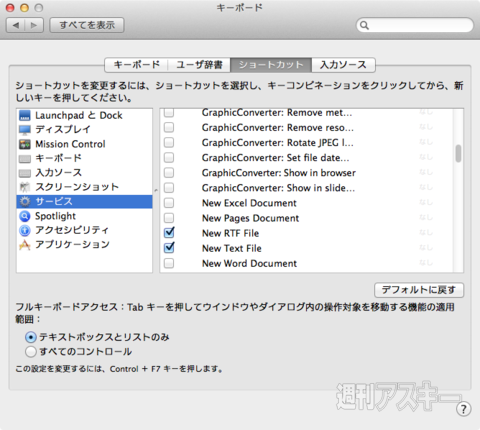
Task: Enable GraphicConverter: Show in browser checkbox
Action: (x=169, y=173)
